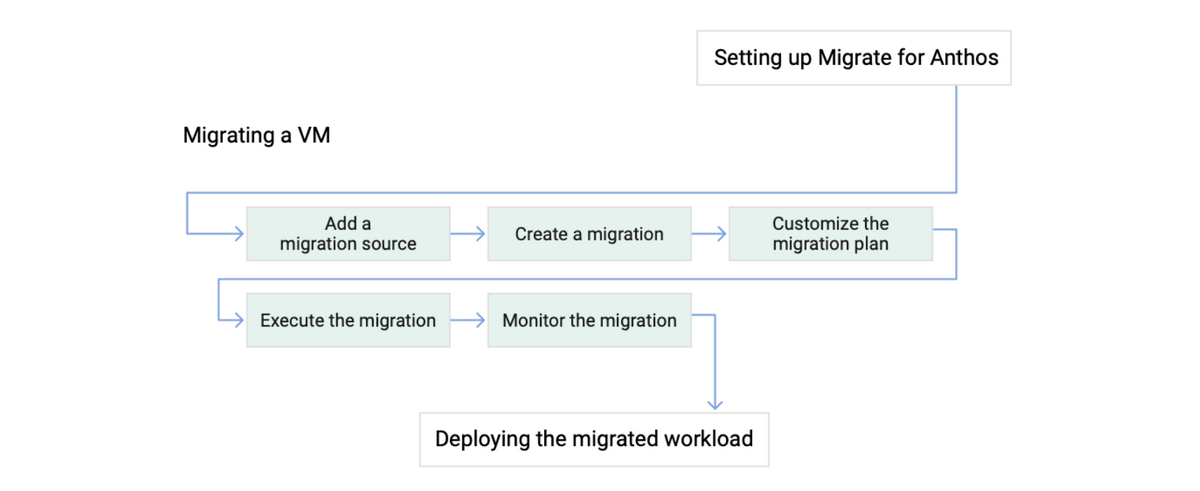Click the Monitor the migration step
Viewport: 1200px width, 491px height.
click(x=589, y=321)
